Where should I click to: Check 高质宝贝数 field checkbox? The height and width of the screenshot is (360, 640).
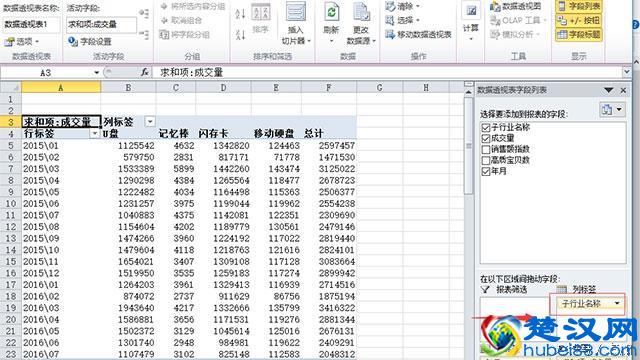coord(485,160)
